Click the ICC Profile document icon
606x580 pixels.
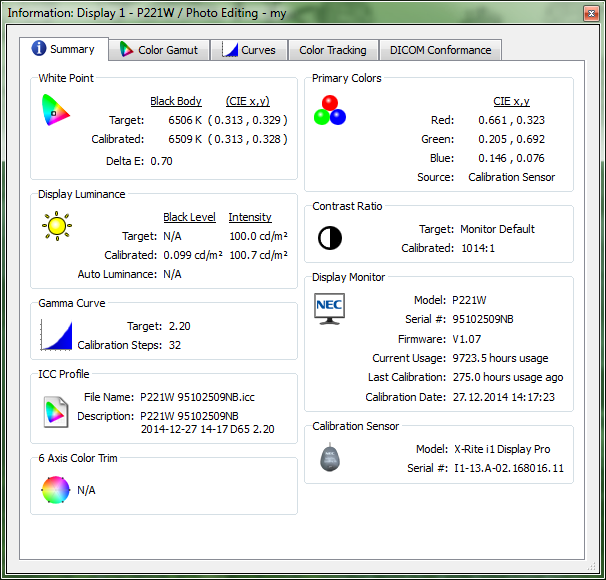56,412
